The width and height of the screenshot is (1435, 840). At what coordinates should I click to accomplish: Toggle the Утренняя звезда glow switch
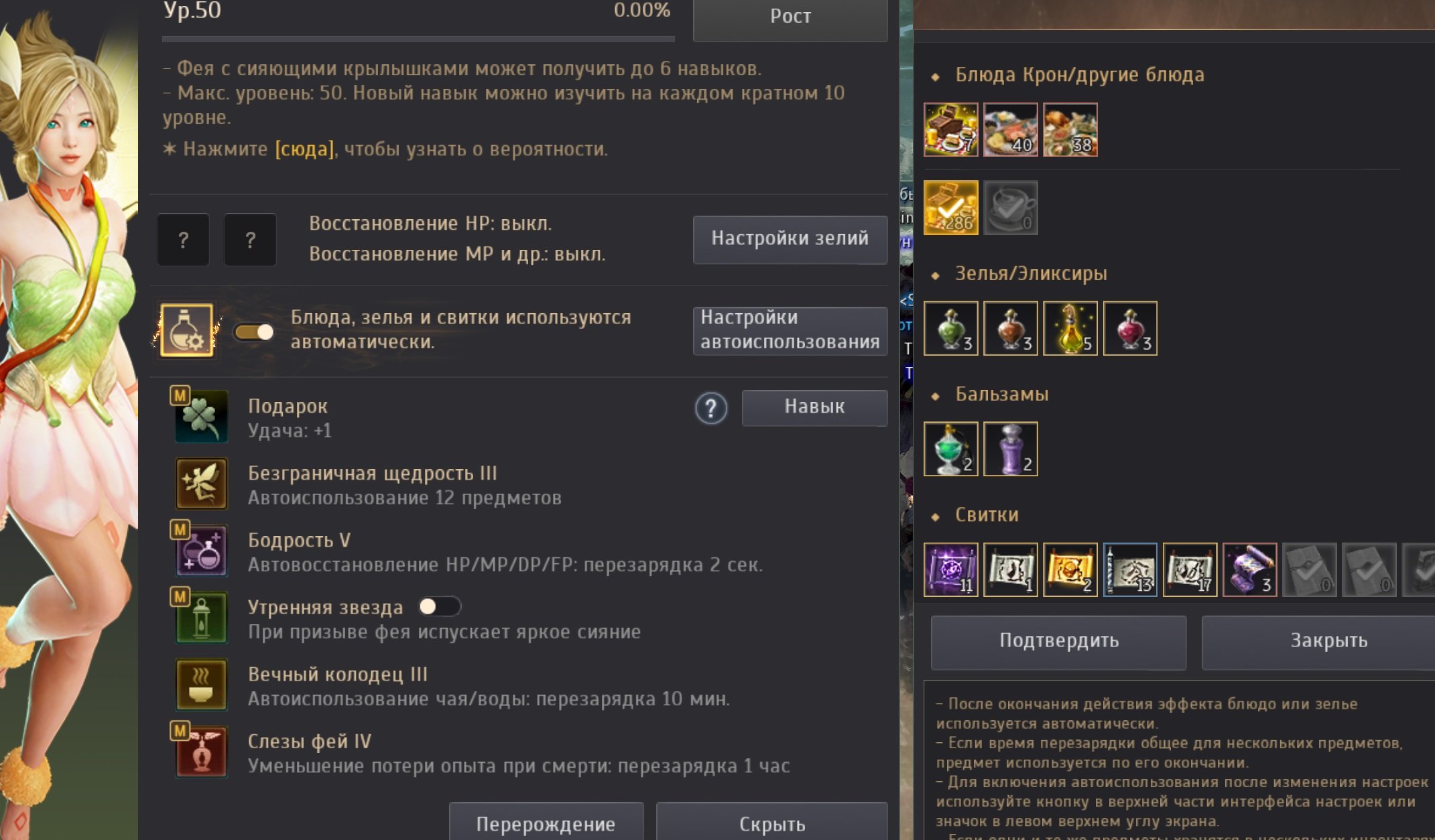pyautogui.click(x=439, y=607)
